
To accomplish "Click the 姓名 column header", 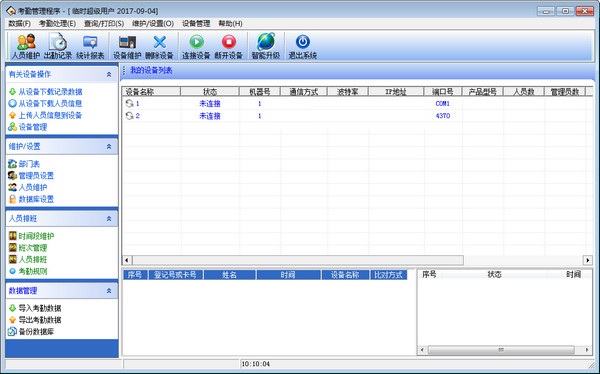I will [229, 275].
